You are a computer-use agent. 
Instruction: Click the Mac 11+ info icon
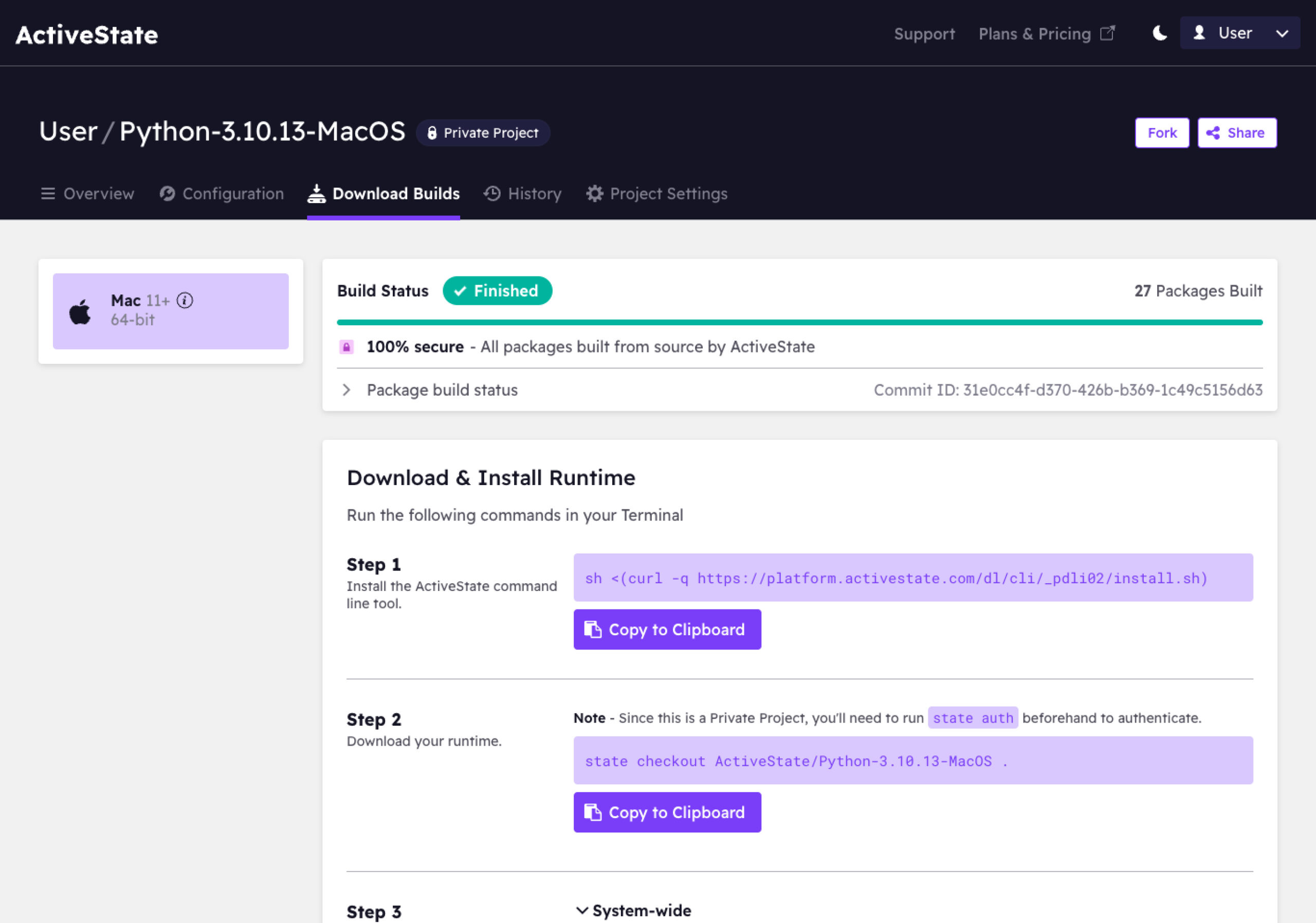185,300
